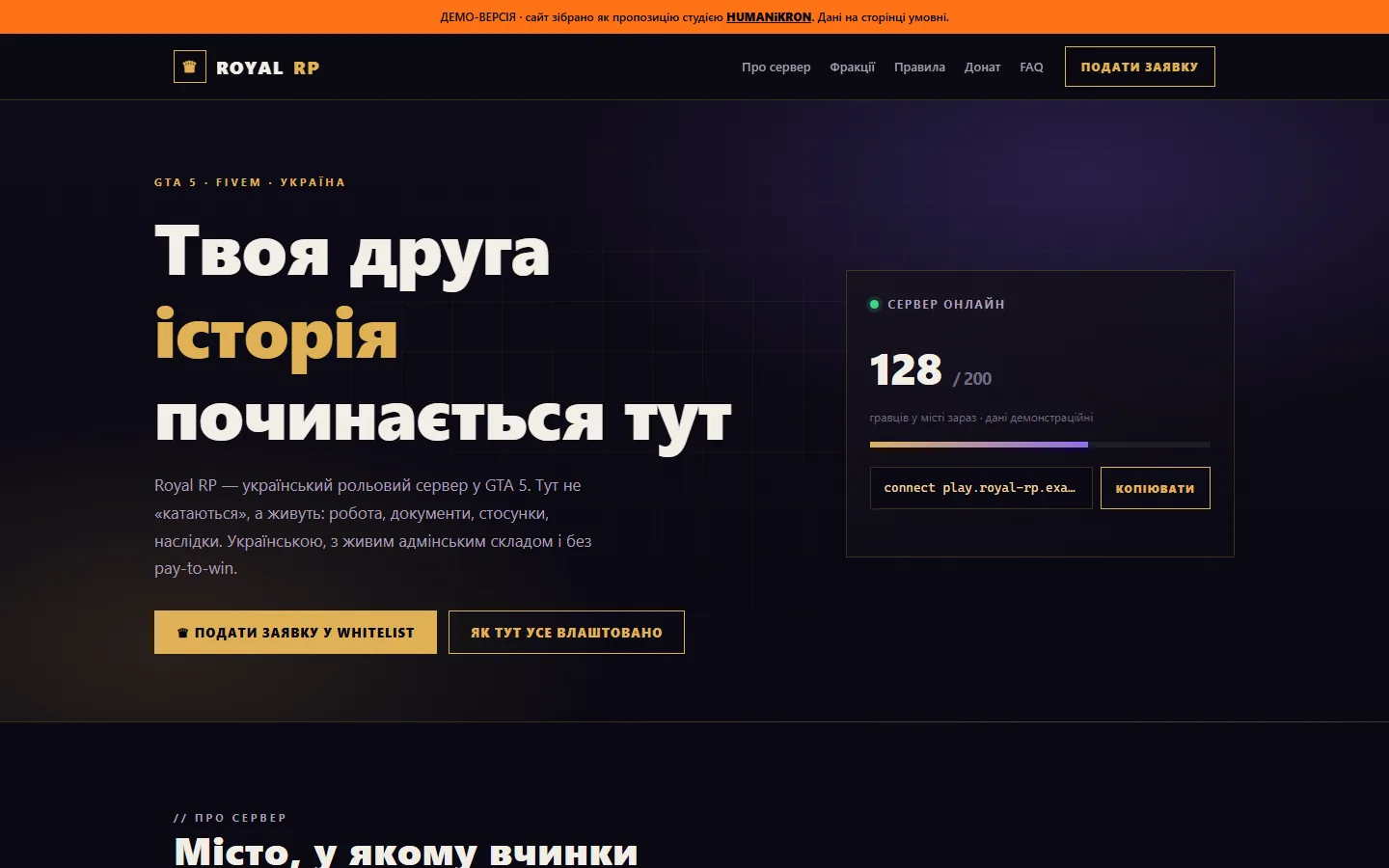
Task: Click the Місто, у якому вчинки heading
Action: coord(406,851)
